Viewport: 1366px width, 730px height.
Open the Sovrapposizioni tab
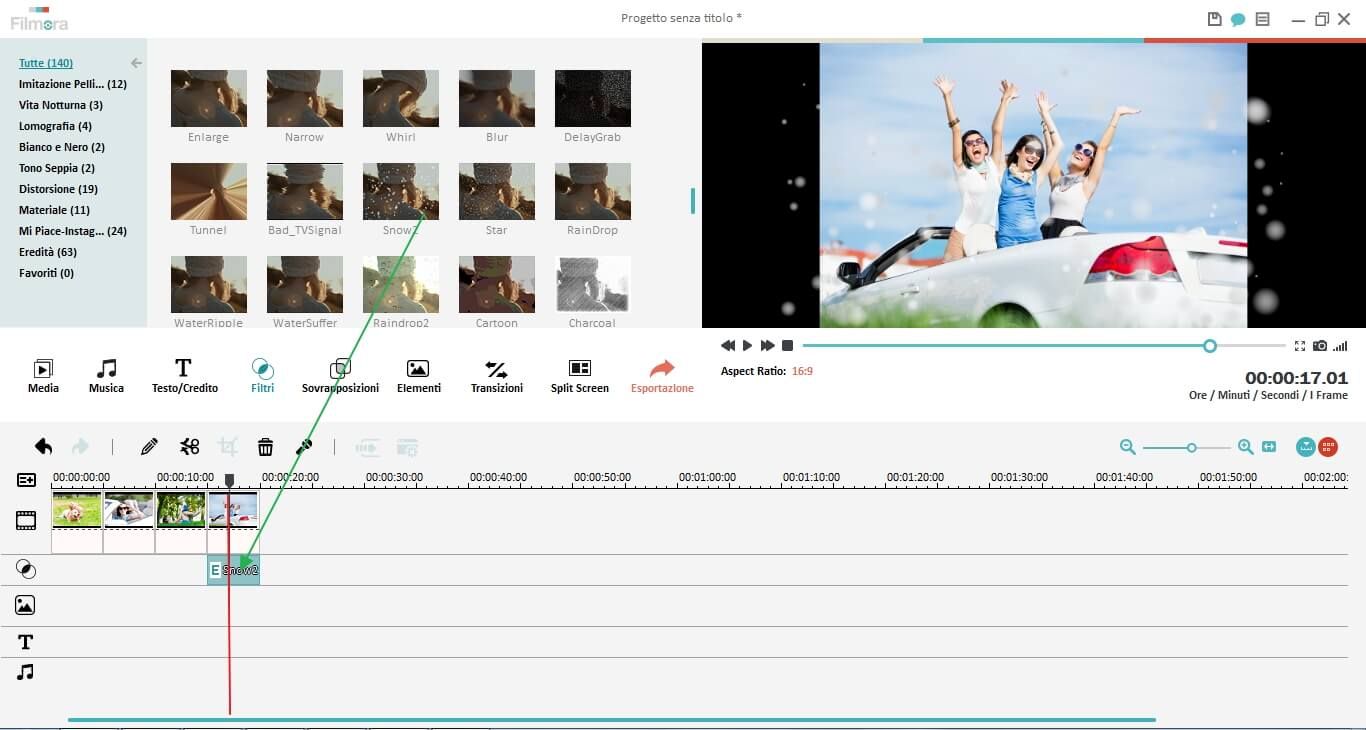click(x=340, y=376)
